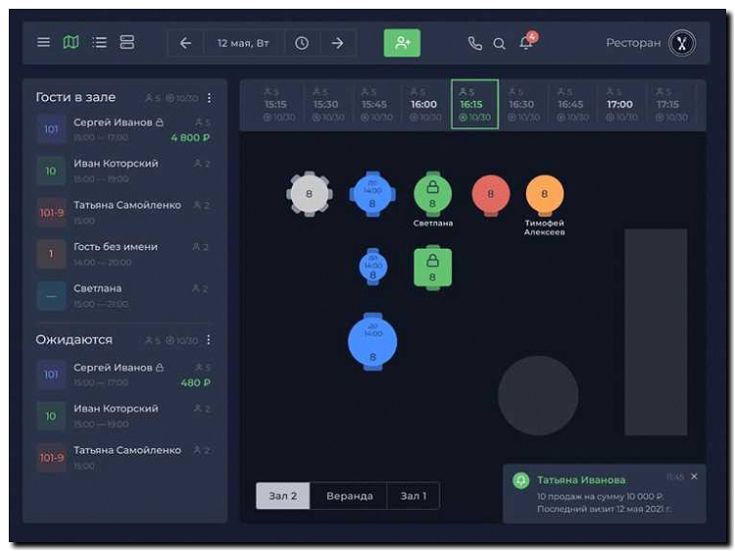
Task: Close the Татьяна Иванова notification
Action: 694,477
